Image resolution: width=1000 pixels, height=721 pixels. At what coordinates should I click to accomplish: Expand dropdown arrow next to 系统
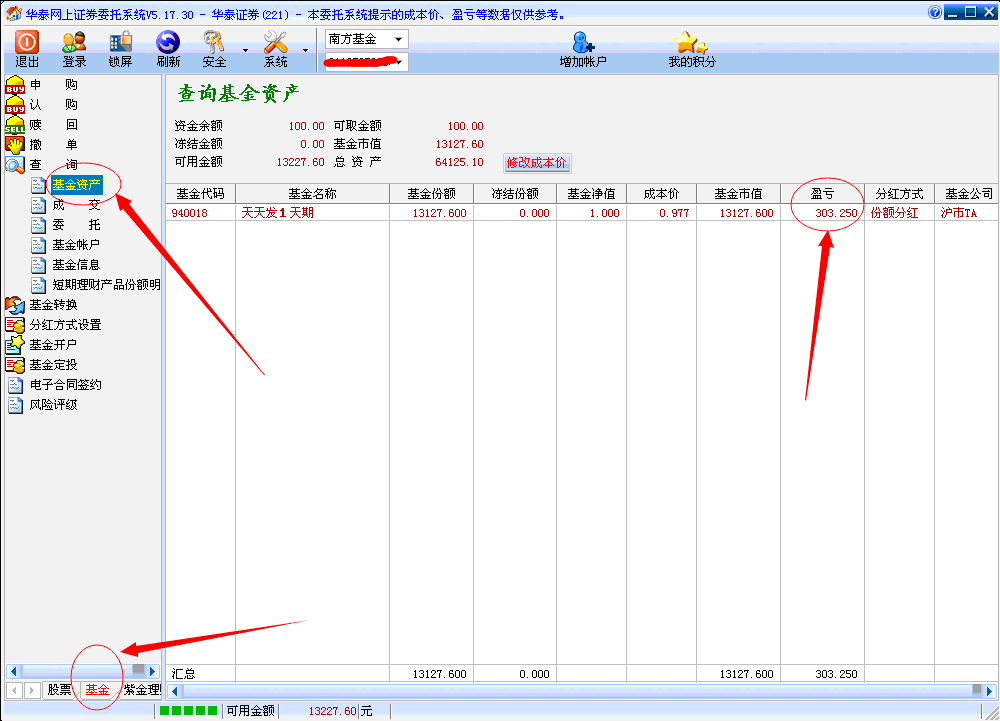305,50
